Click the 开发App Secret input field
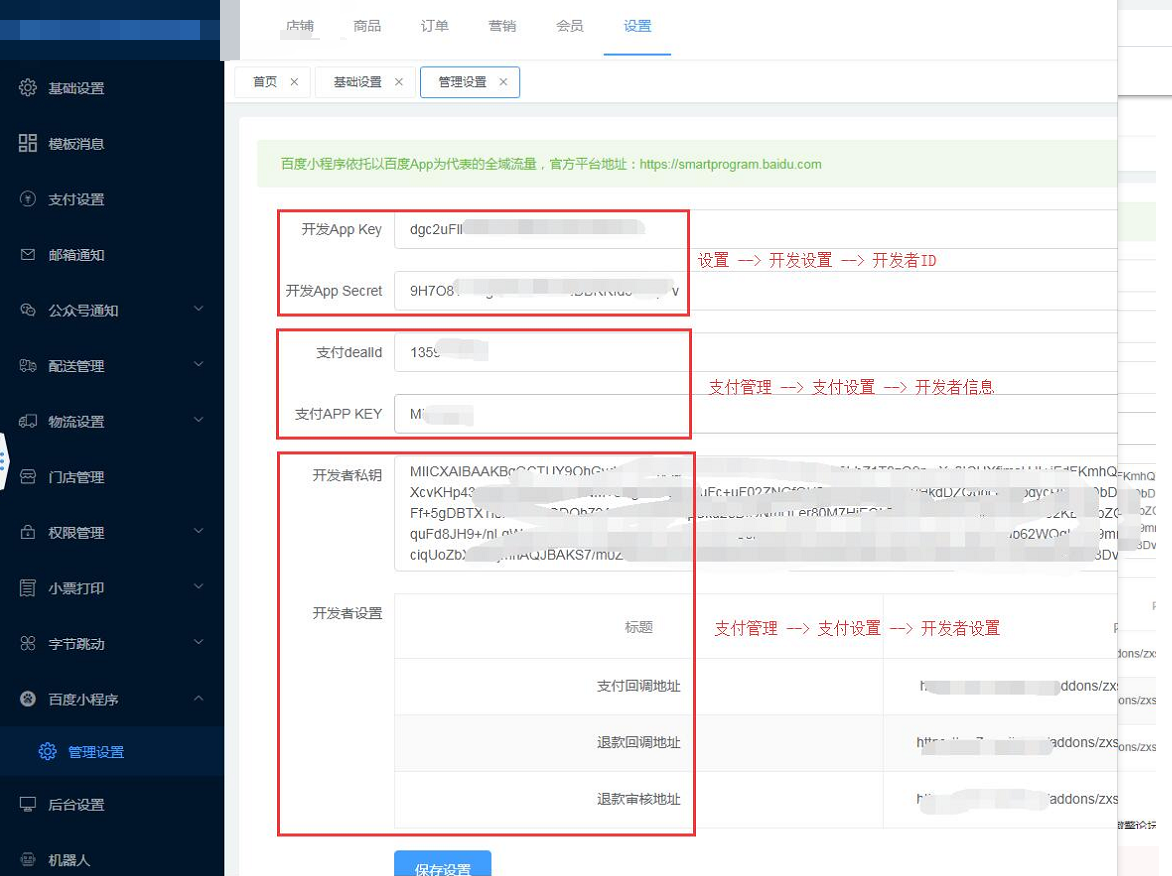The width and height of the screenshot is (1172, 876). 756,291
